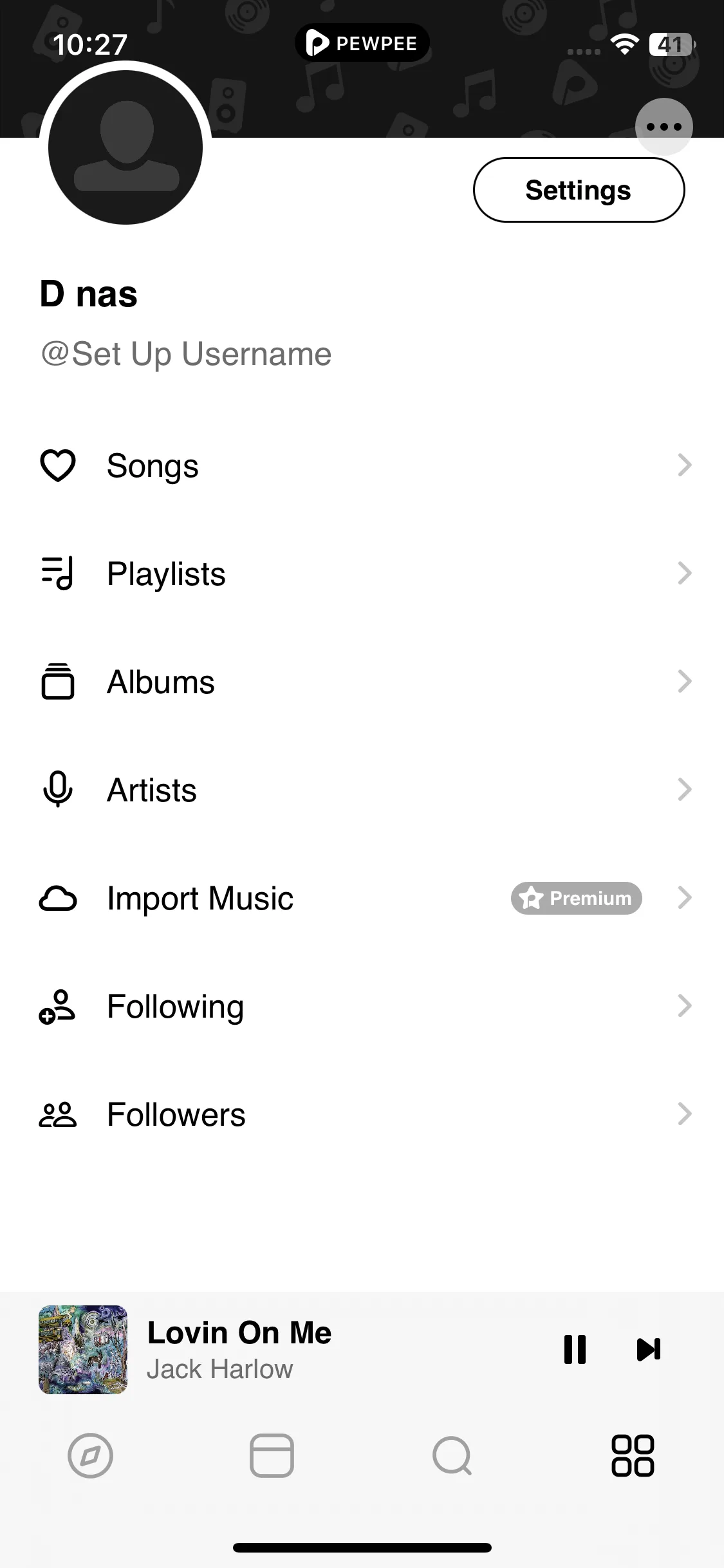Pause the song Lovin On Me
724x1568 pixels.
(x=575, y=1349)
